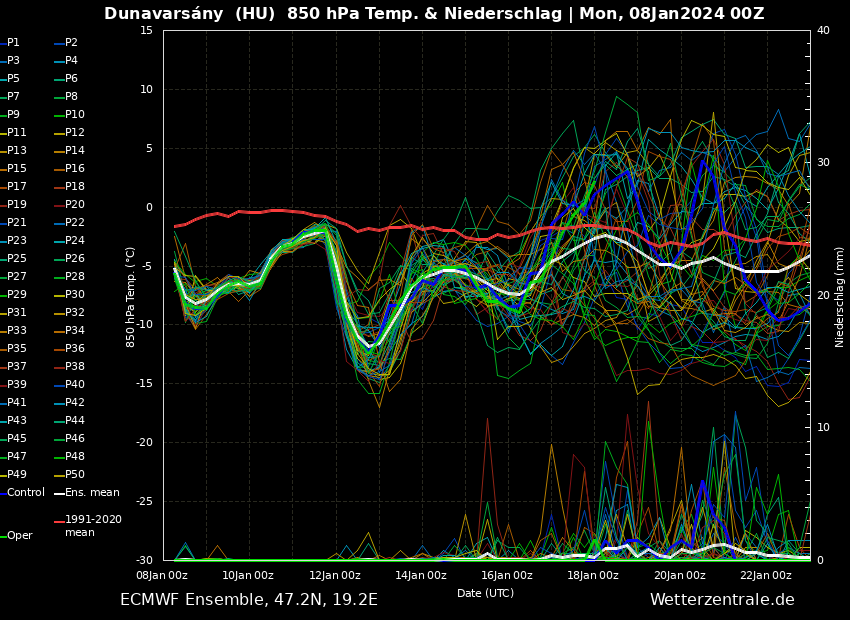The image size is (850, 620).
Task: Click the red 1991-2020 mean line swatch
Action: coord(58,521)
